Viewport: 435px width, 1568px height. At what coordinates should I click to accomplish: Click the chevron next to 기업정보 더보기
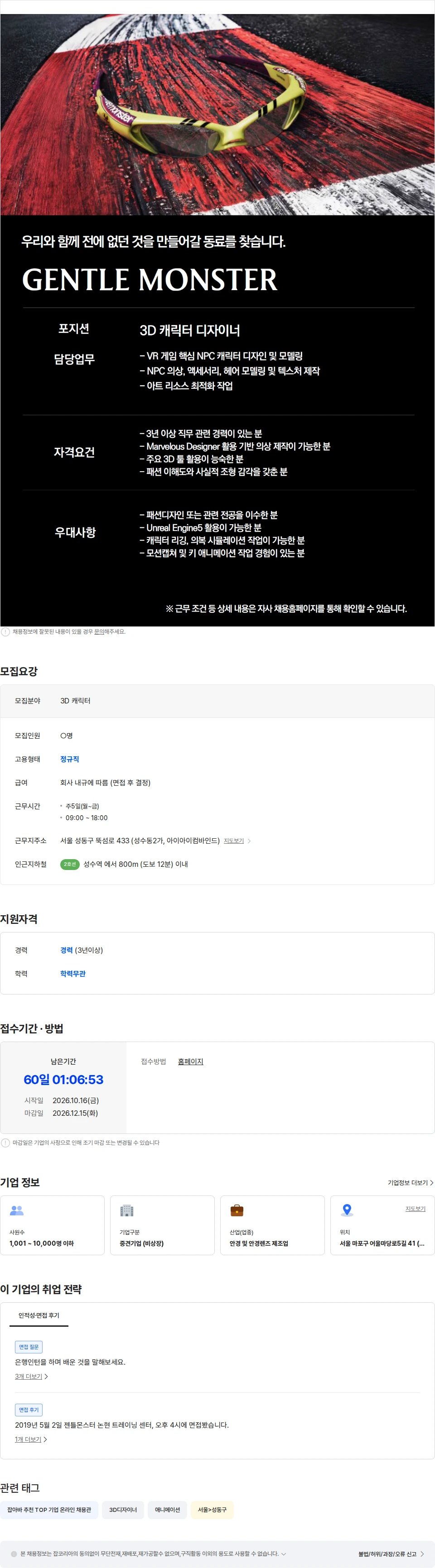click(431, 1183)
